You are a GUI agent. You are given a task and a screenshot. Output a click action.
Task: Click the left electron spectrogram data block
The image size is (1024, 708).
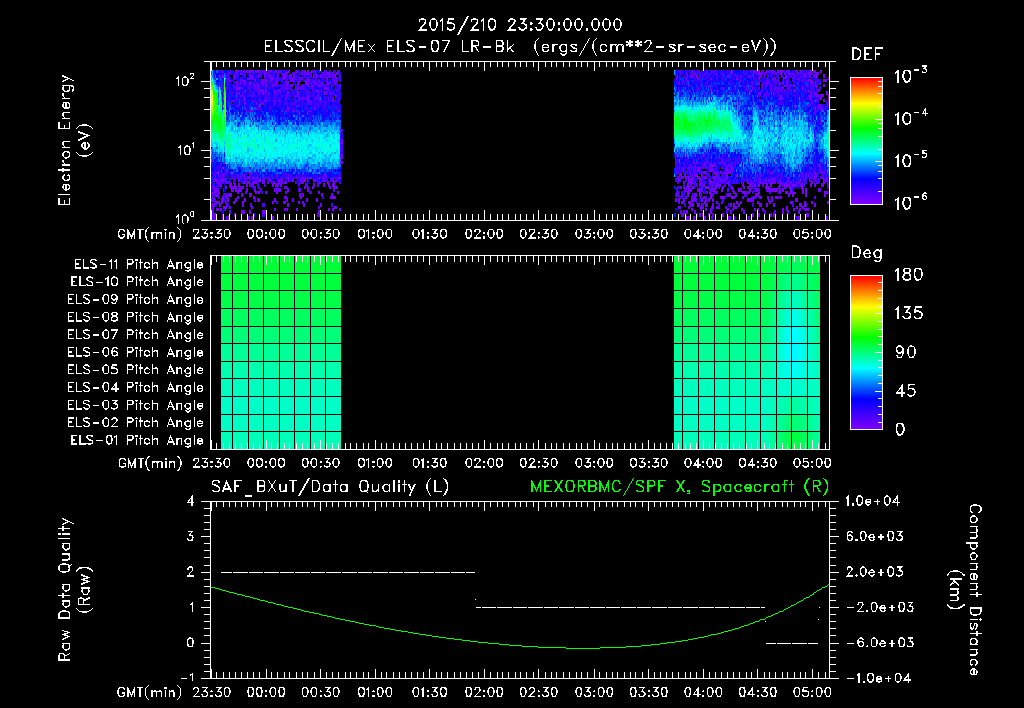click(276, 144)
